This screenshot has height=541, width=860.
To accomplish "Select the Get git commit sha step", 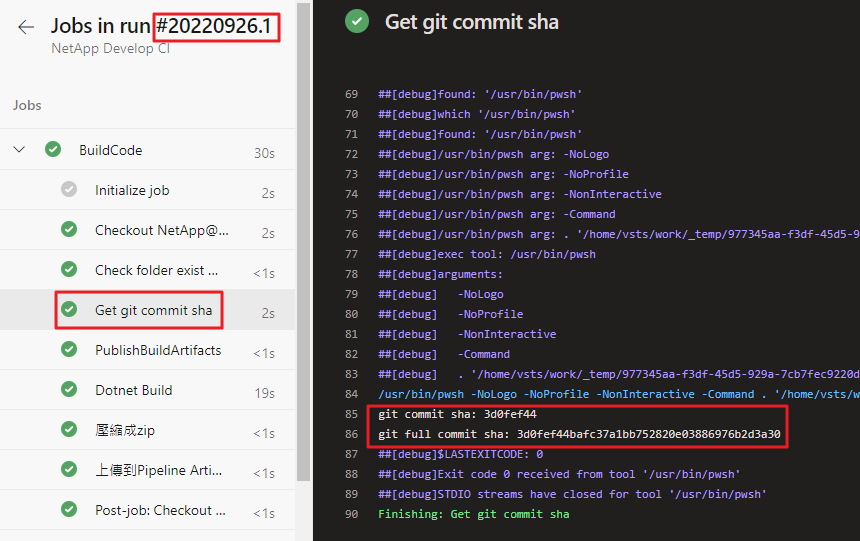I will coord(154,311).
